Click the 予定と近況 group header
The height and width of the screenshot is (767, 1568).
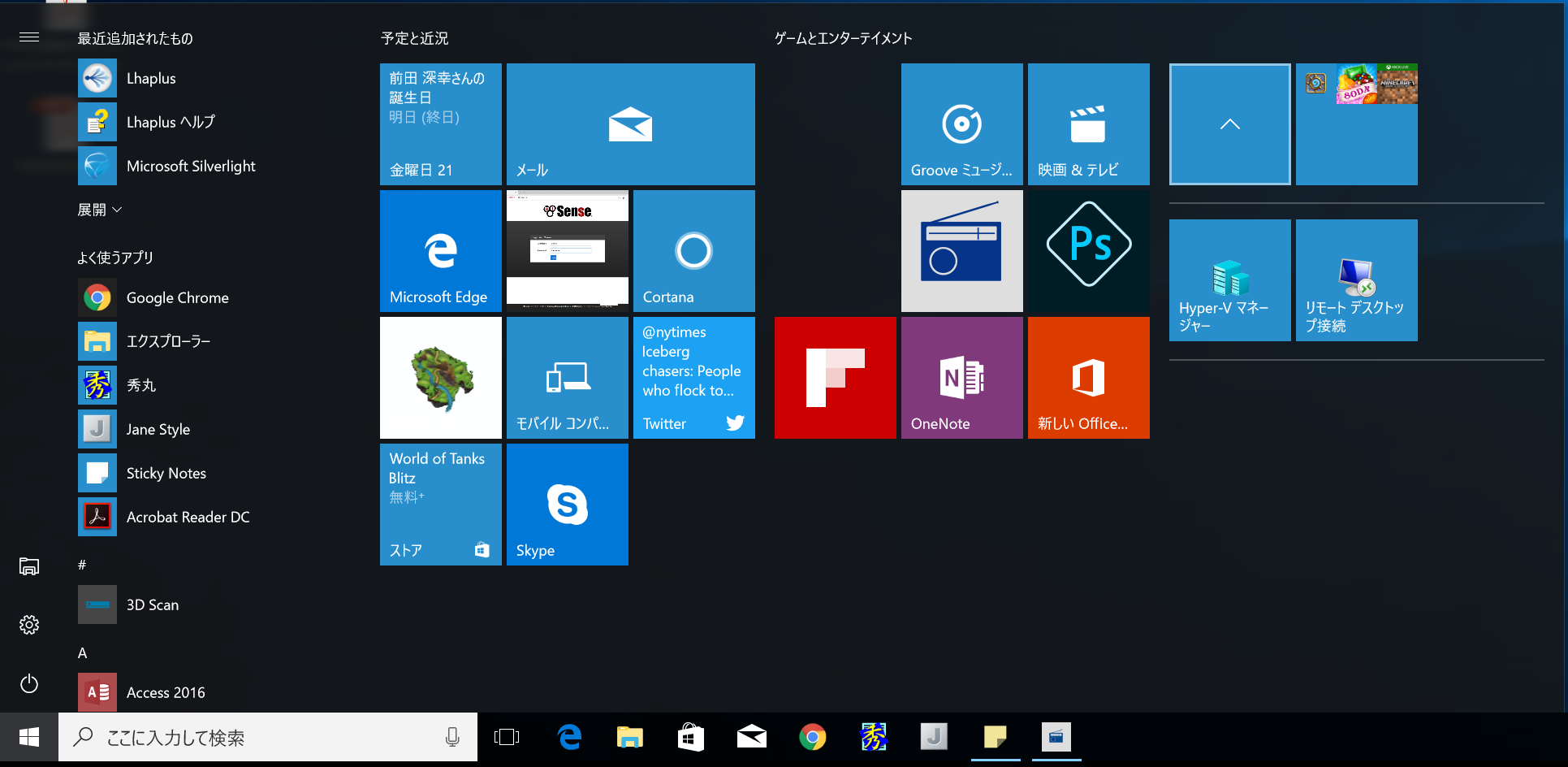415,38
